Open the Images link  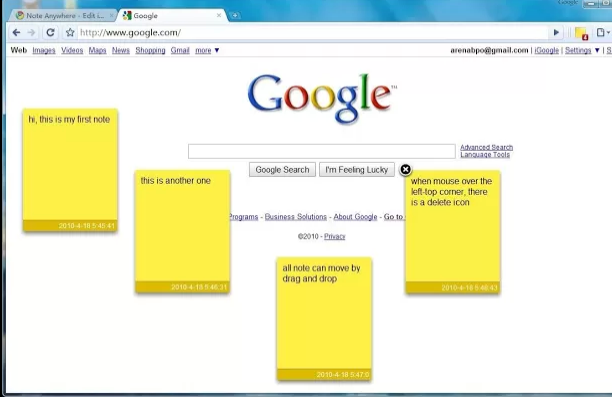pos(44,50)
